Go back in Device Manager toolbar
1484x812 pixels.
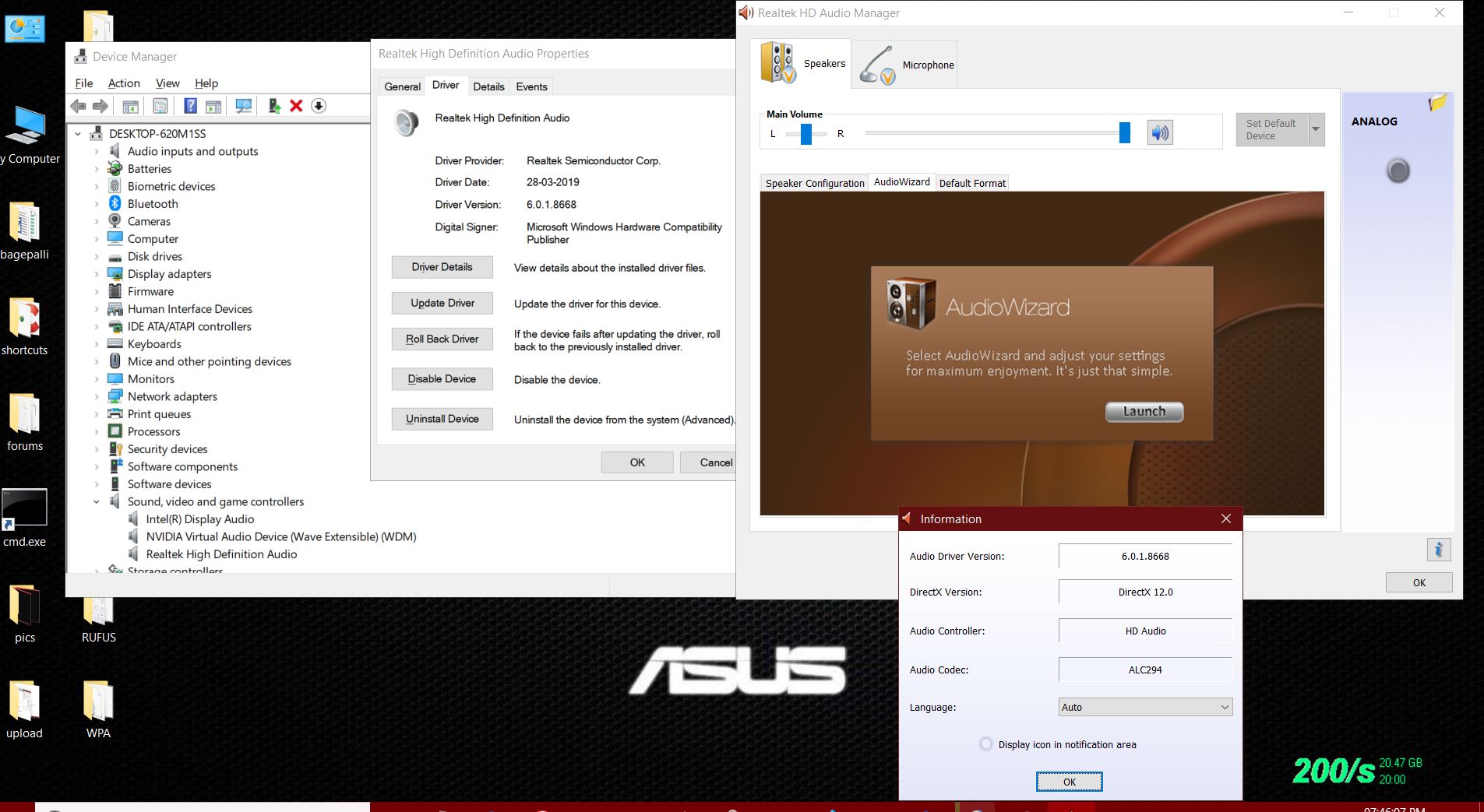tap(78, 106)
